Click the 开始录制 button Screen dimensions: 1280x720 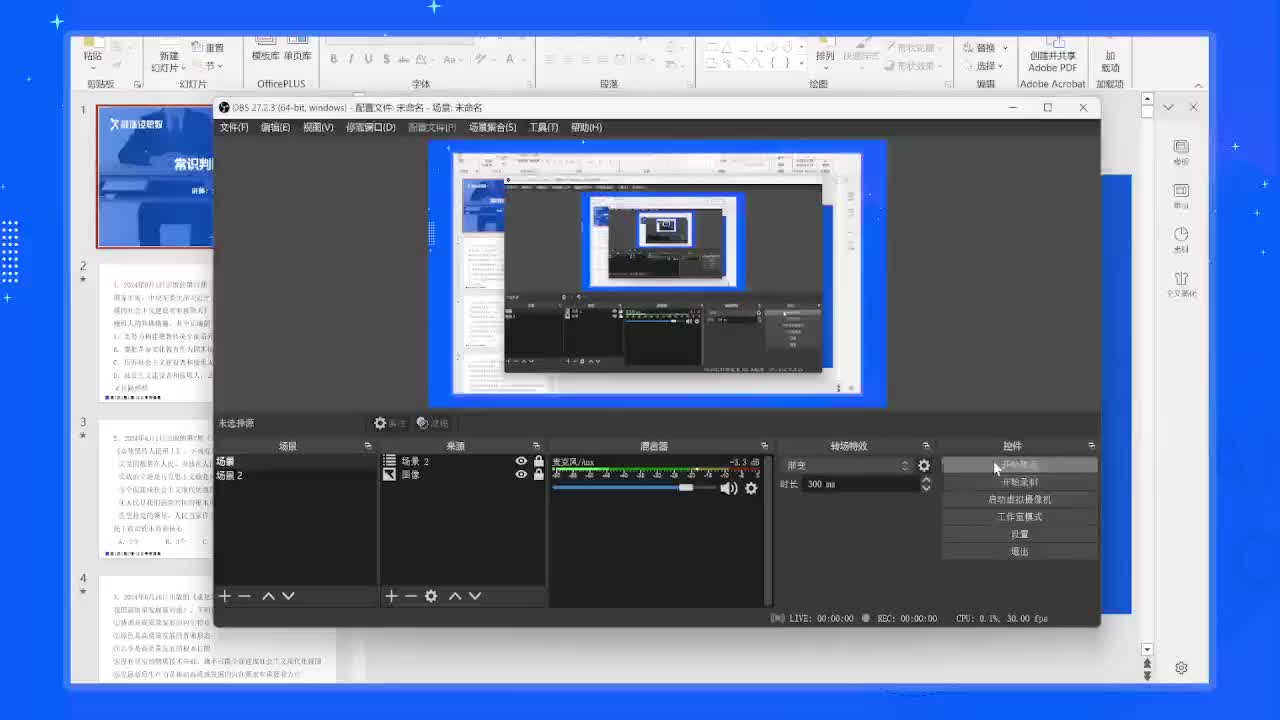[1019, 482]
